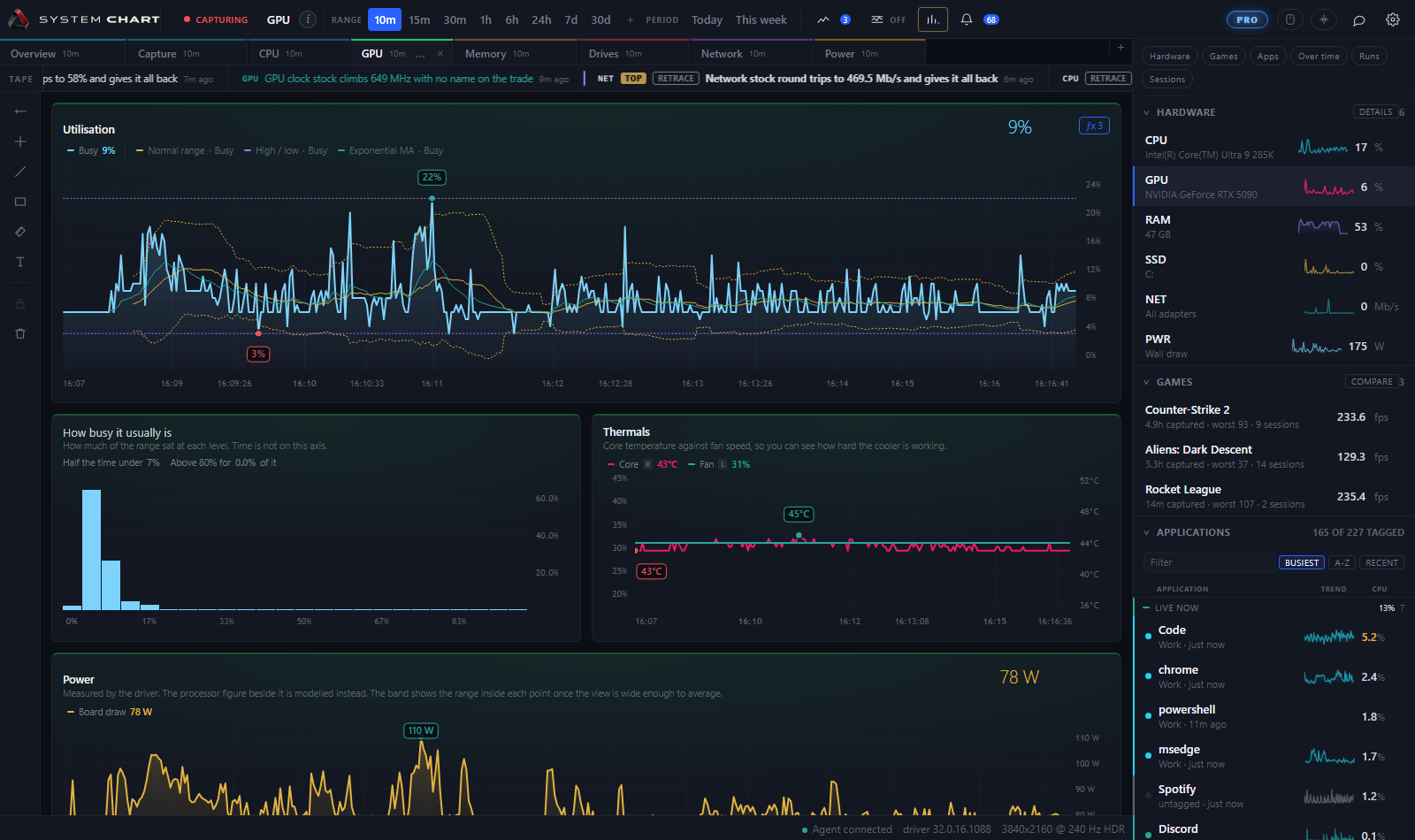Open settings gear icon

[1393, 19]
